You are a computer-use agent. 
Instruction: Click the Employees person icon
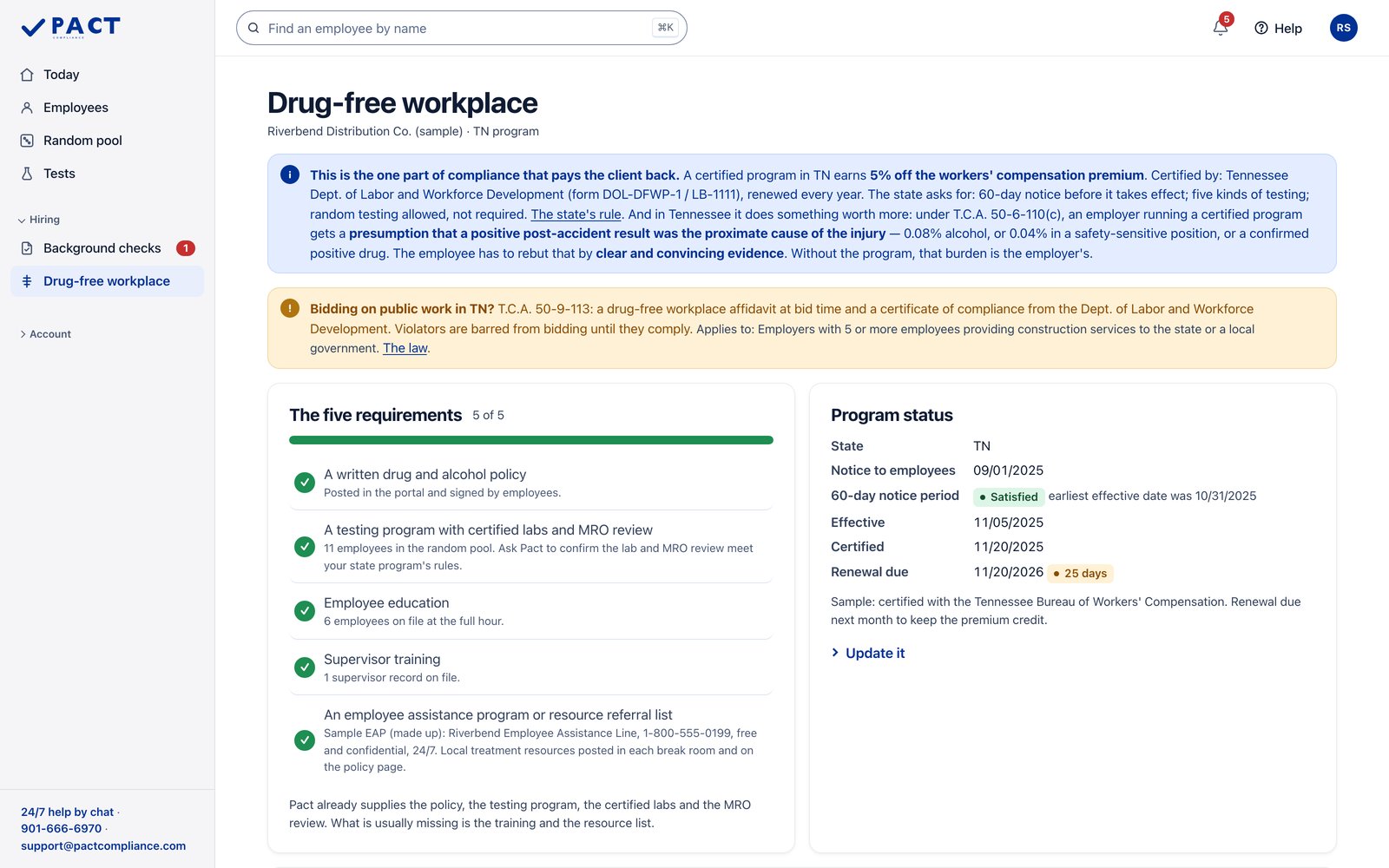pos(27,108)
